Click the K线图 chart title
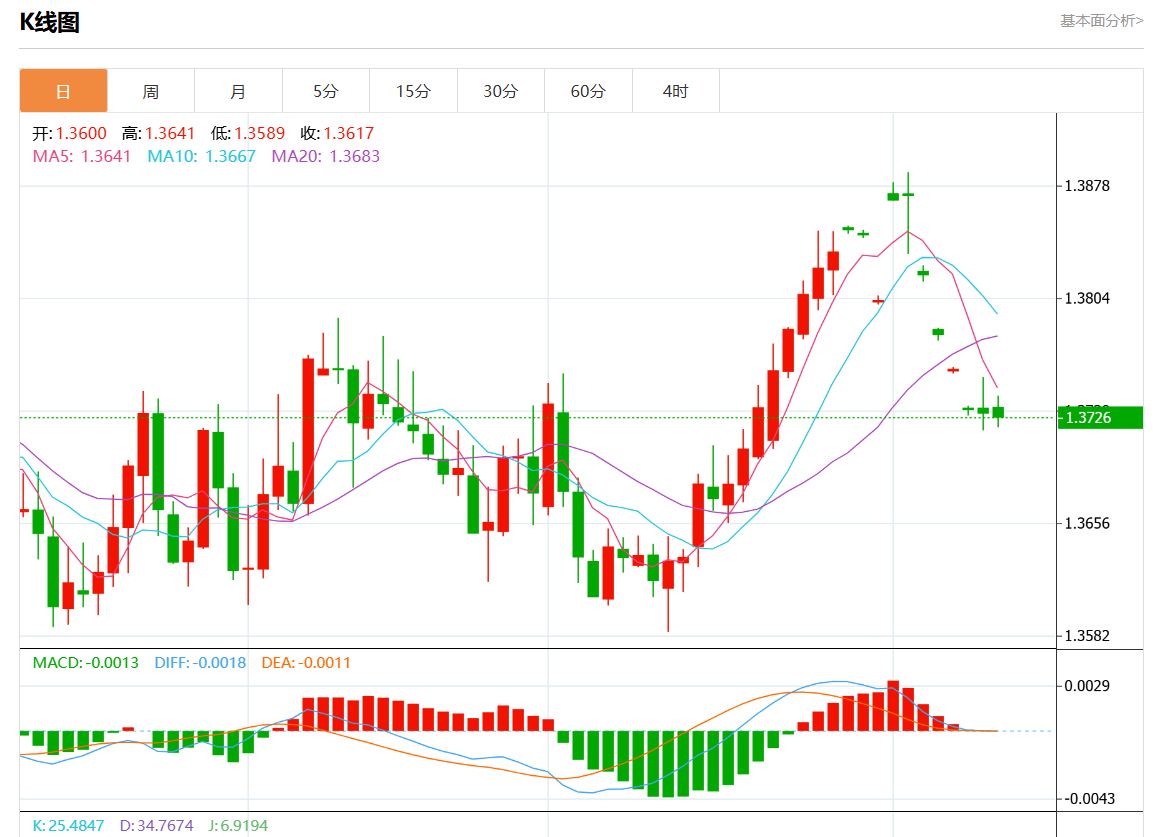The width and height of the screenshot is (1162, 837). [x=50, y=22]
